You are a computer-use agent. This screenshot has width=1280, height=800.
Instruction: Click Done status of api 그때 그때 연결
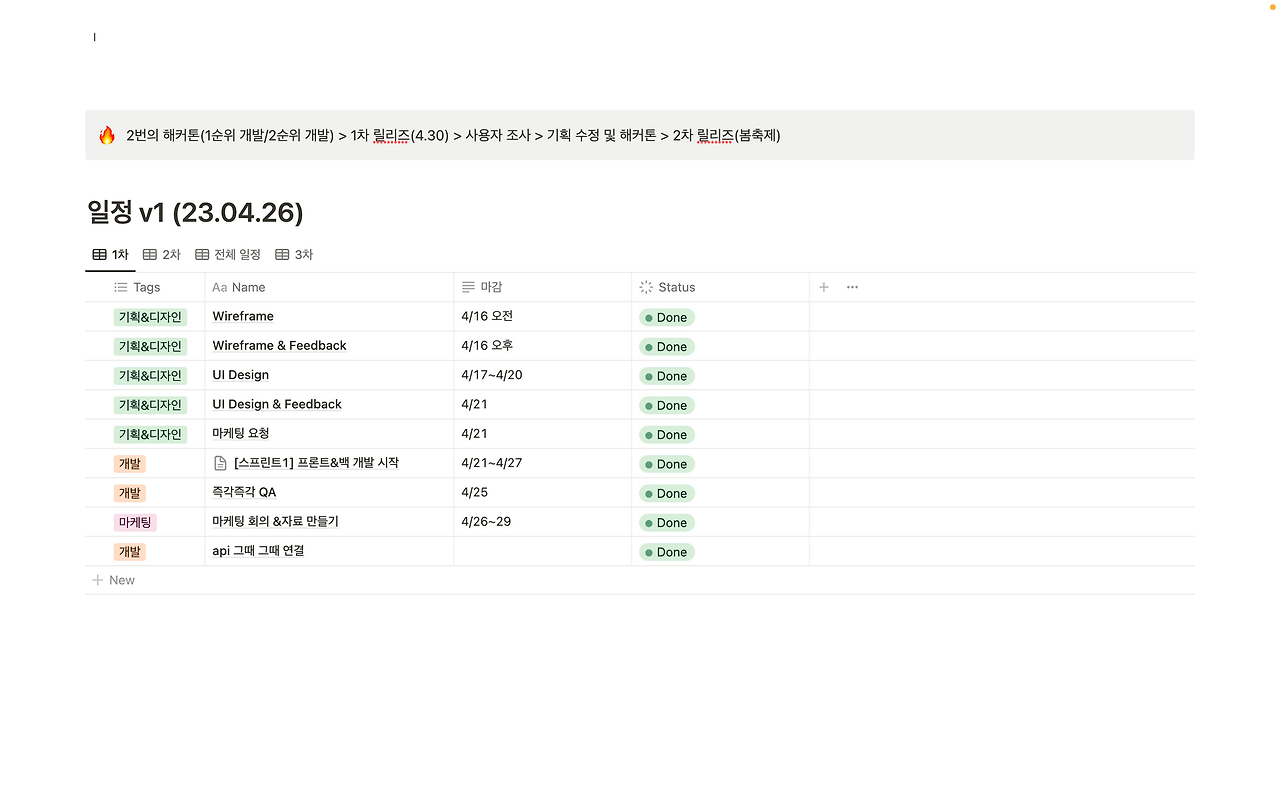[x=667, y=552]
